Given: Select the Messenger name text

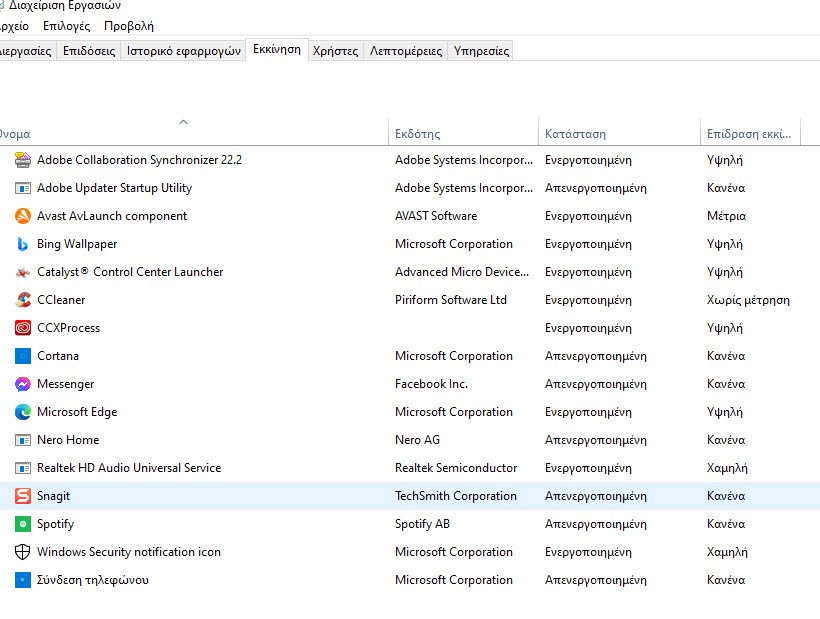Looking at the screenshot, I should click(x=66, y=384).
